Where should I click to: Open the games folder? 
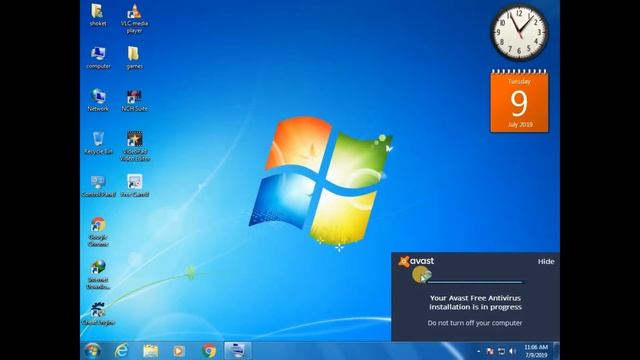(134, 58)
